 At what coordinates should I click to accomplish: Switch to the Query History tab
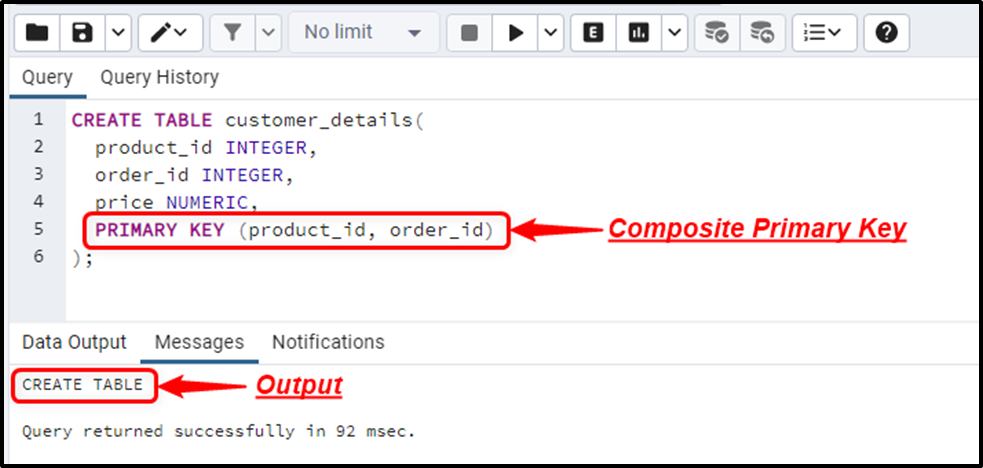[159, 78]
